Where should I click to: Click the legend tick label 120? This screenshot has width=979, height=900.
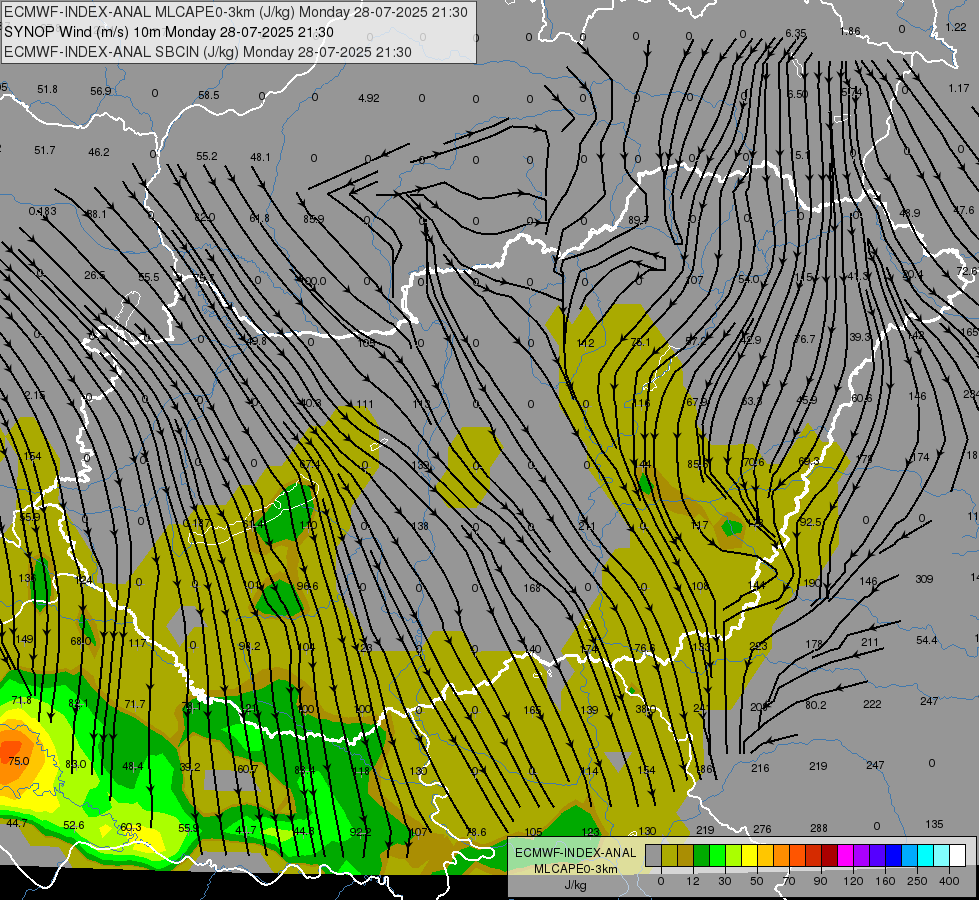[853, 881]
